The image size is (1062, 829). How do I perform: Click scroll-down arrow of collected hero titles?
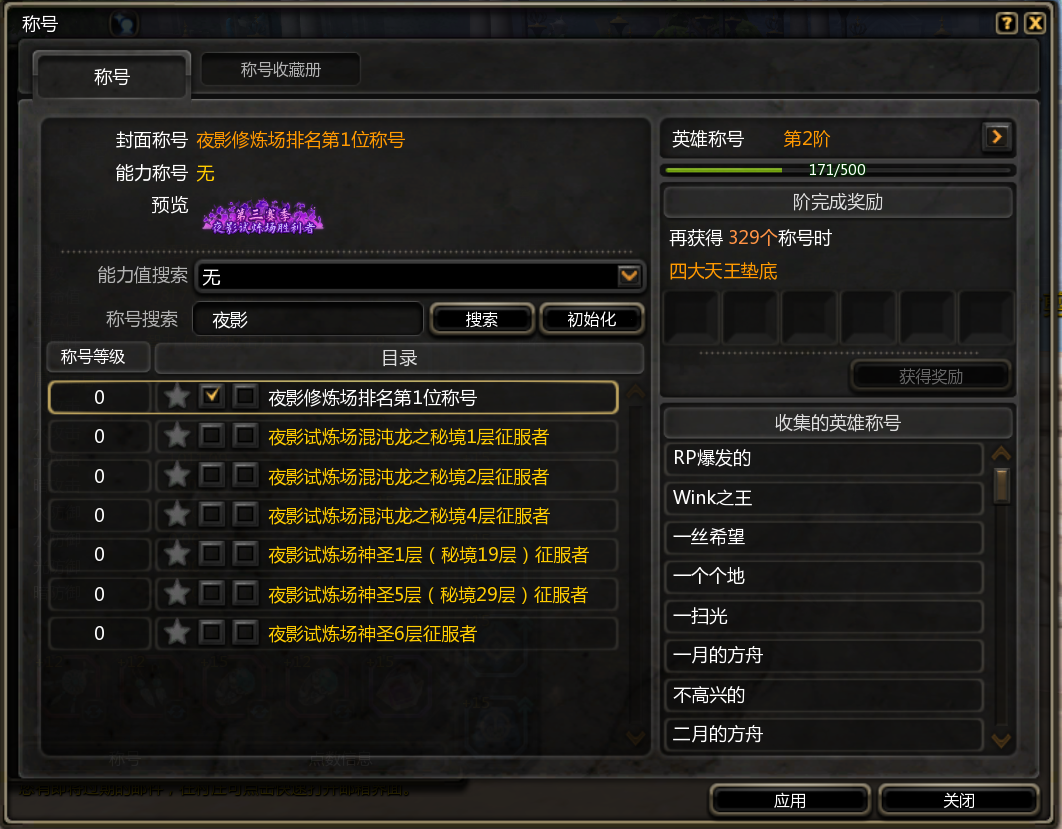(x=1001, y=740)
